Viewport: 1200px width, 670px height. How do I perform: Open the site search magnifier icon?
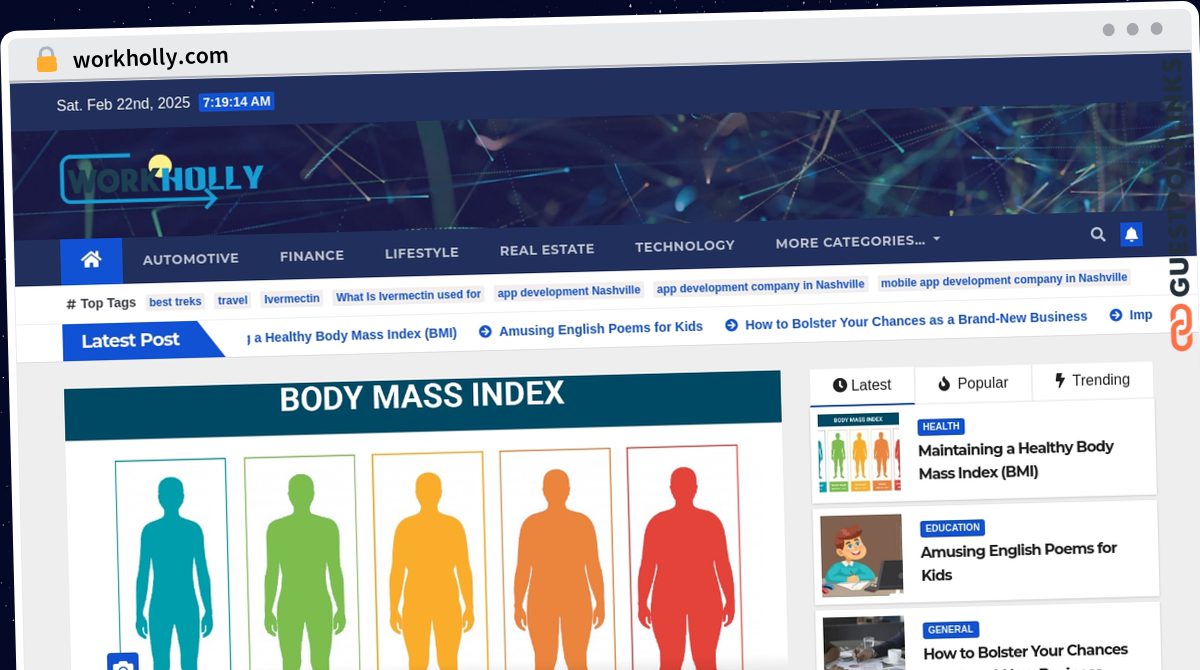1098,234
